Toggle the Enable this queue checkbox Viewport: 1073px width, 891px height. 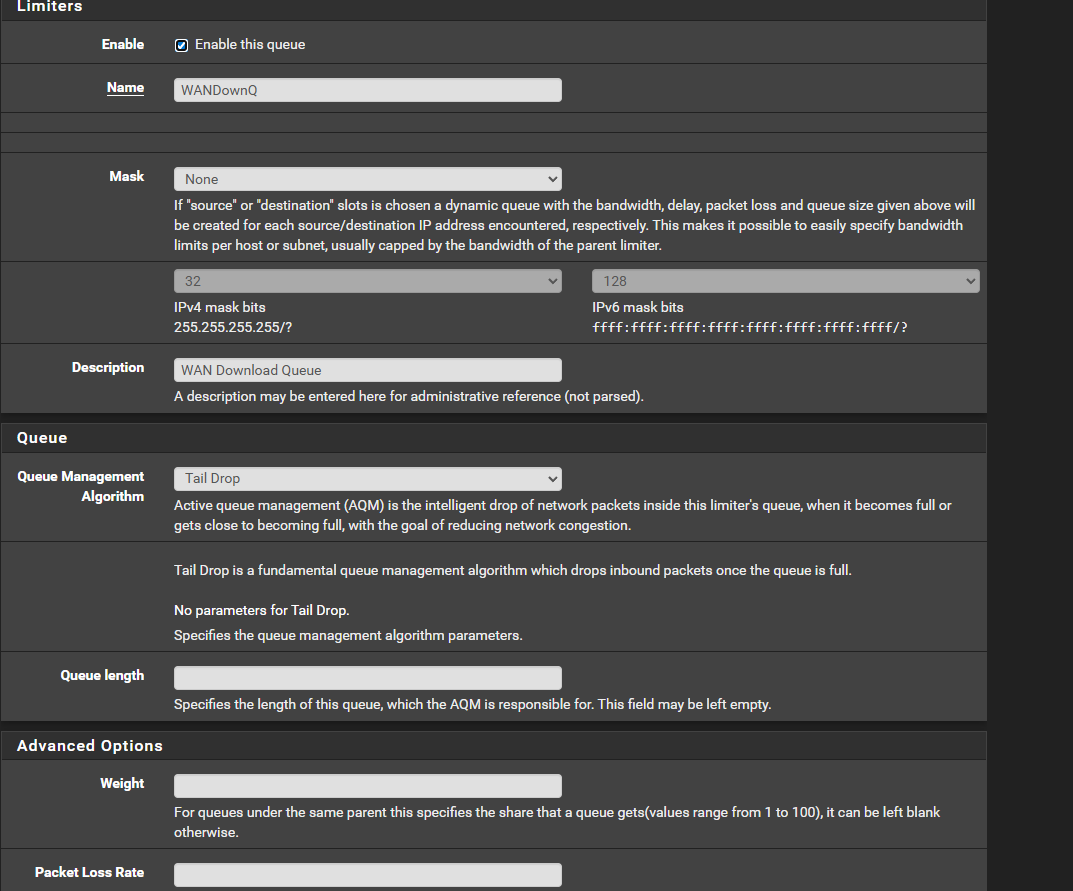[181, 45]
